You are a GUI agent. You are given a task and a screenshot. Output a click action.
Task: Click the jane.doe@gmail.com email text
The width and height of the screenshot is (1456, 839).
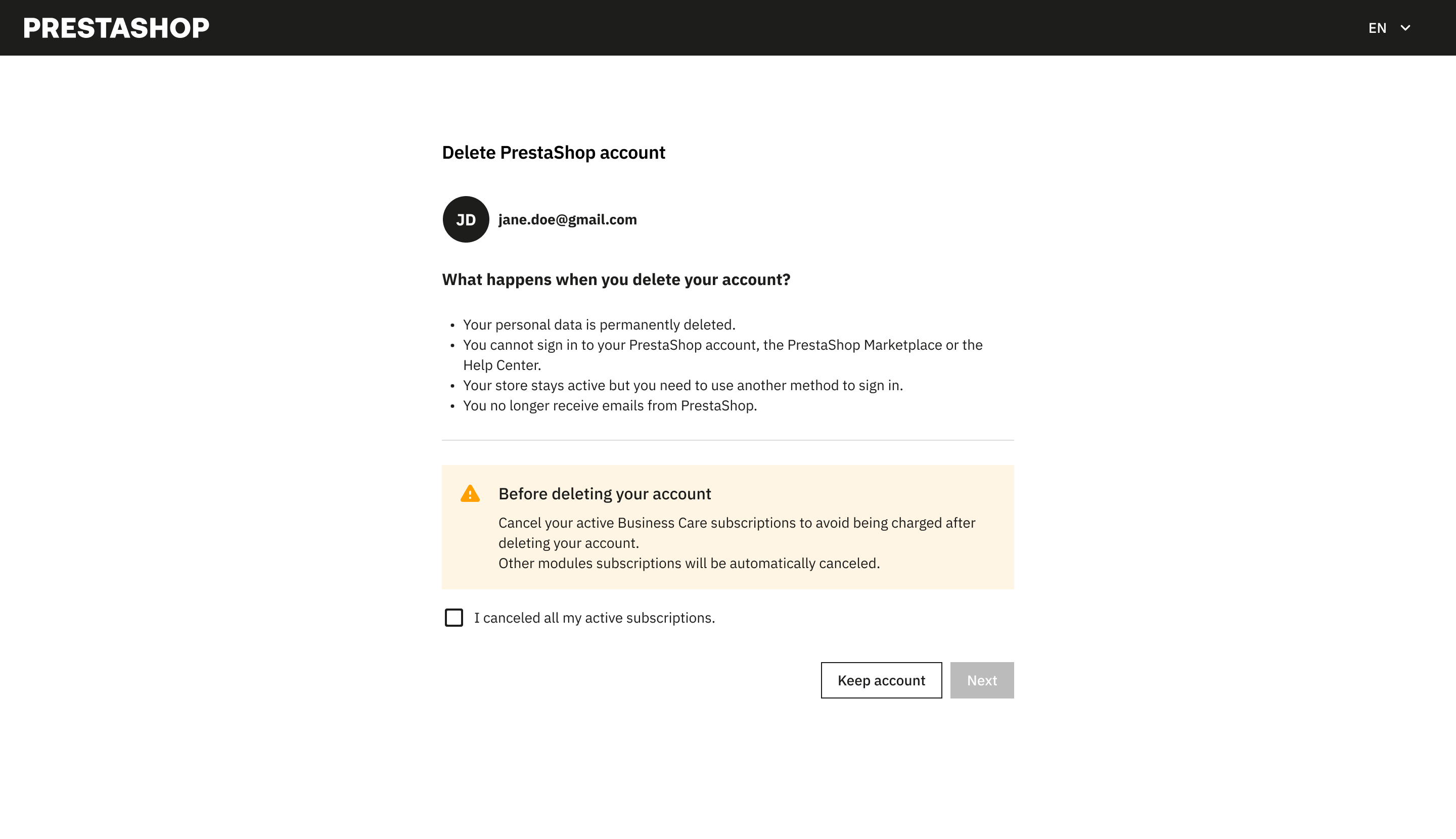tap(567, 219)
